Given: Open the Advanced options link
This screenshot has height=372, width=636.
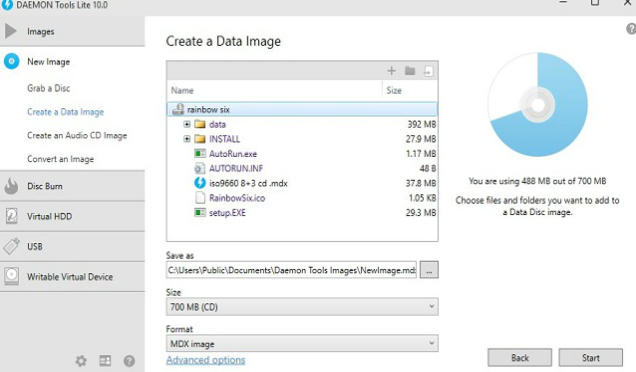Looking at the screenshot, I should [206, 360].
